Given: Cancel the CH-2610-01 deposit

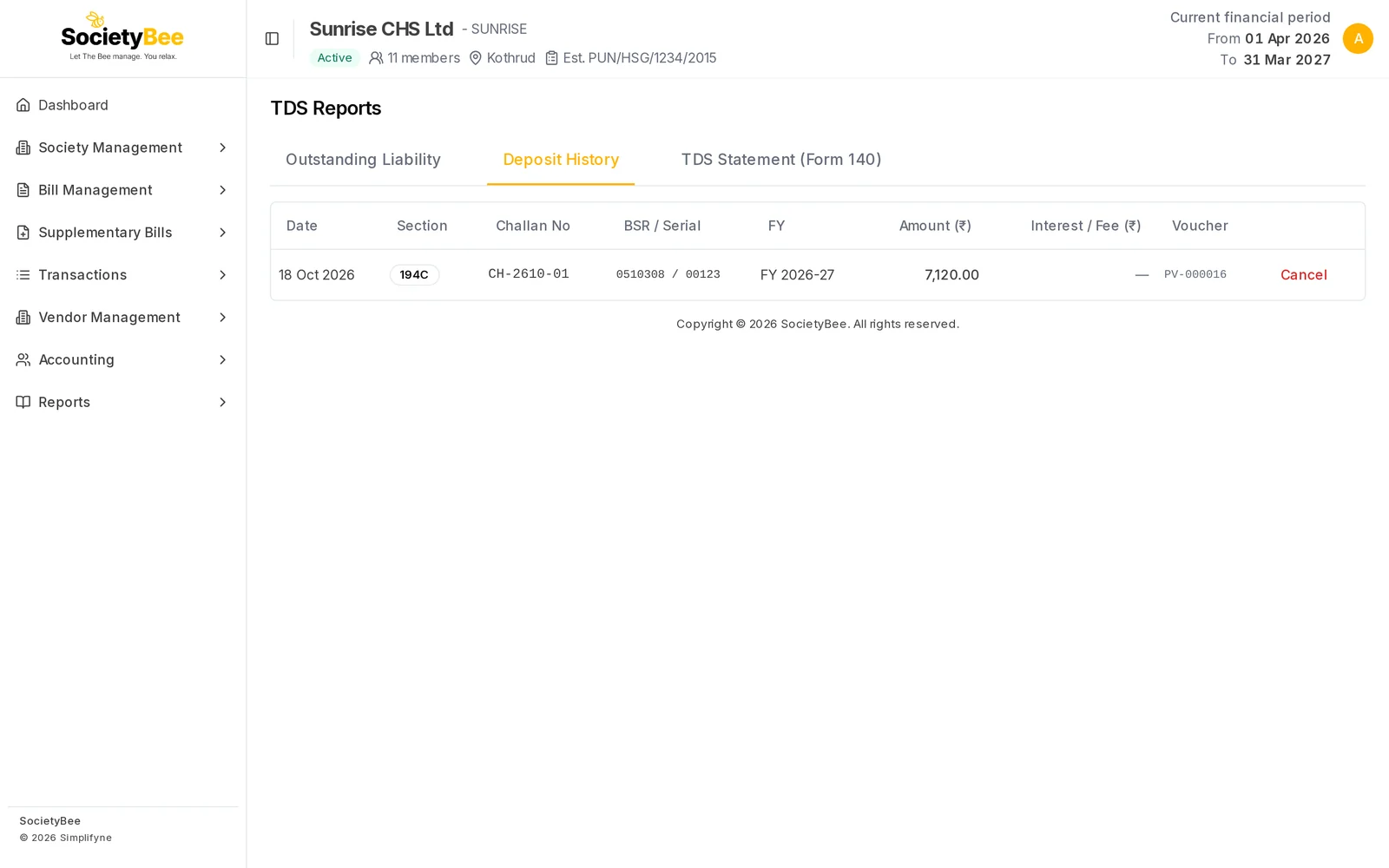Looking at the screenshot, I should click(x=1303, y=275).
